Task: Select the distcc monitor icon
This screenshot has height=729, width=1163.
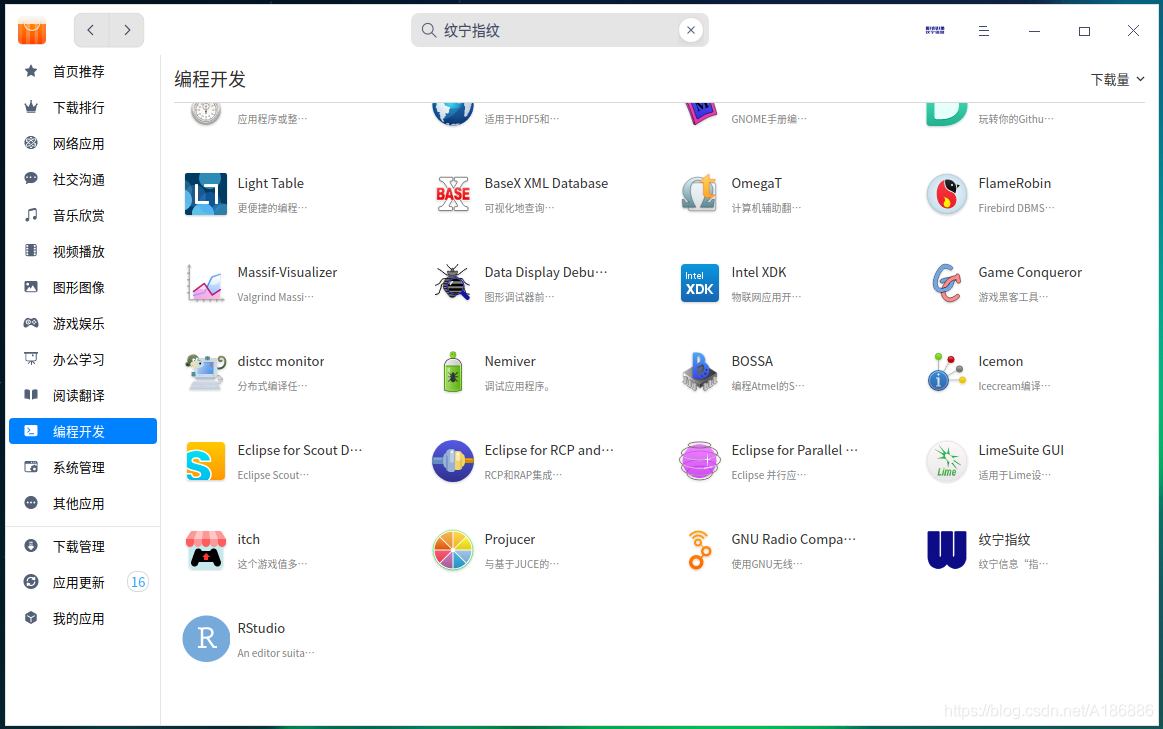Action: (x=205, y=372)
